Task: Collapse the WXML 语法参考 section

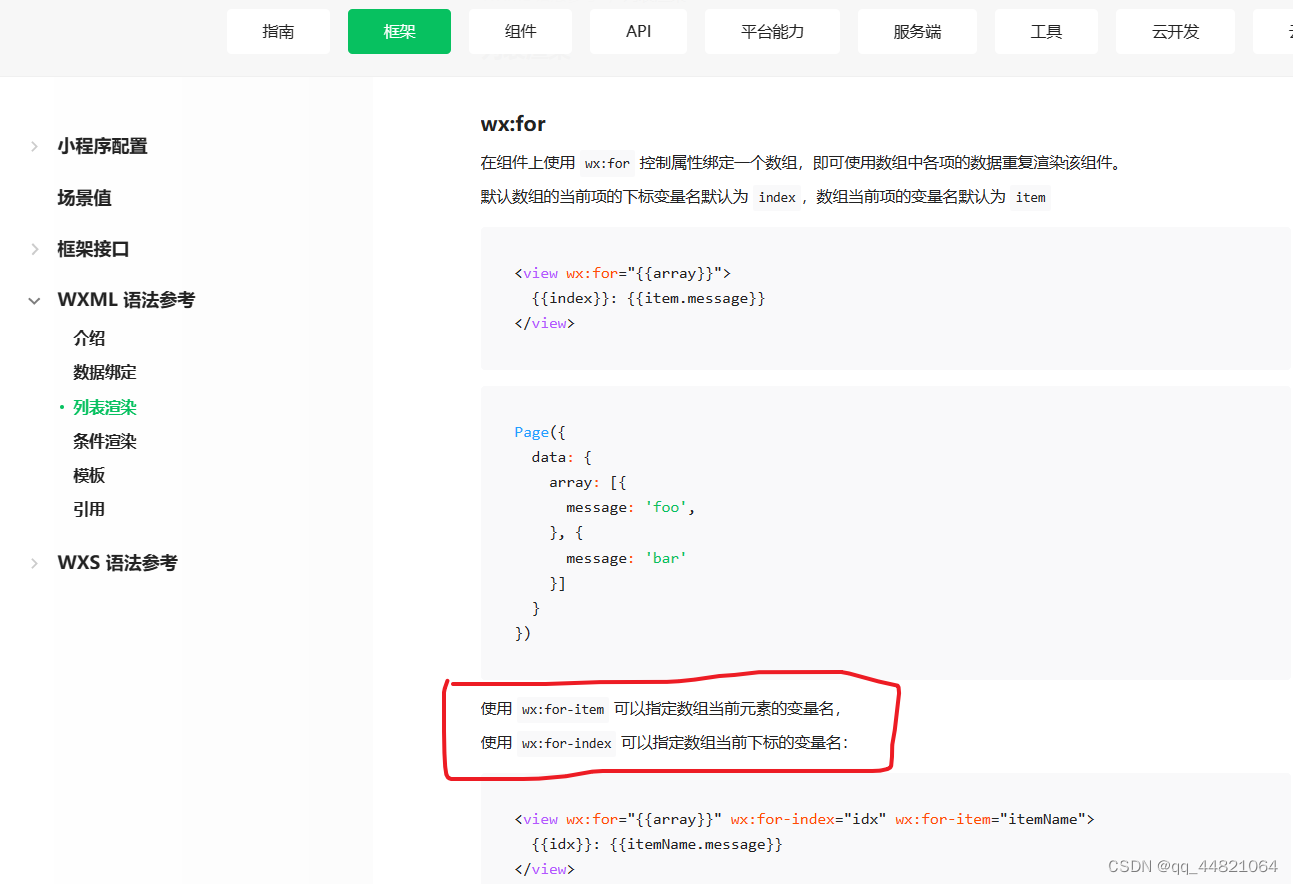Action: pos(126,299)
